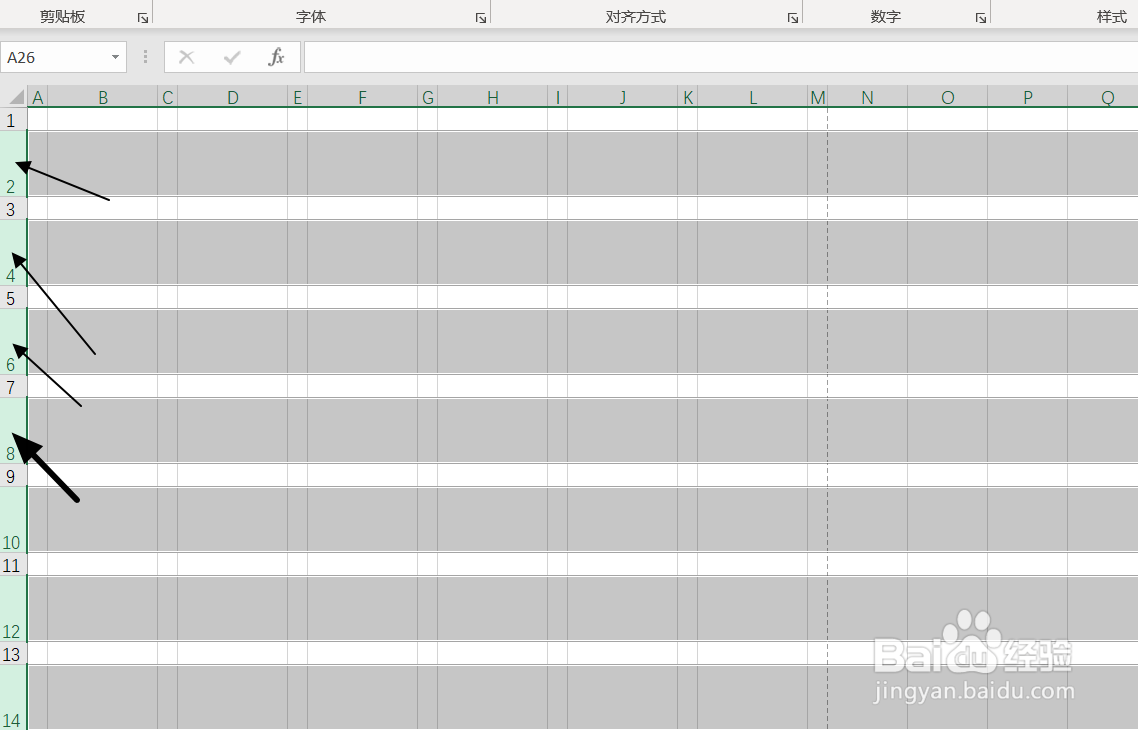Select column B header

pyautogui.click(x=102, y=97)
